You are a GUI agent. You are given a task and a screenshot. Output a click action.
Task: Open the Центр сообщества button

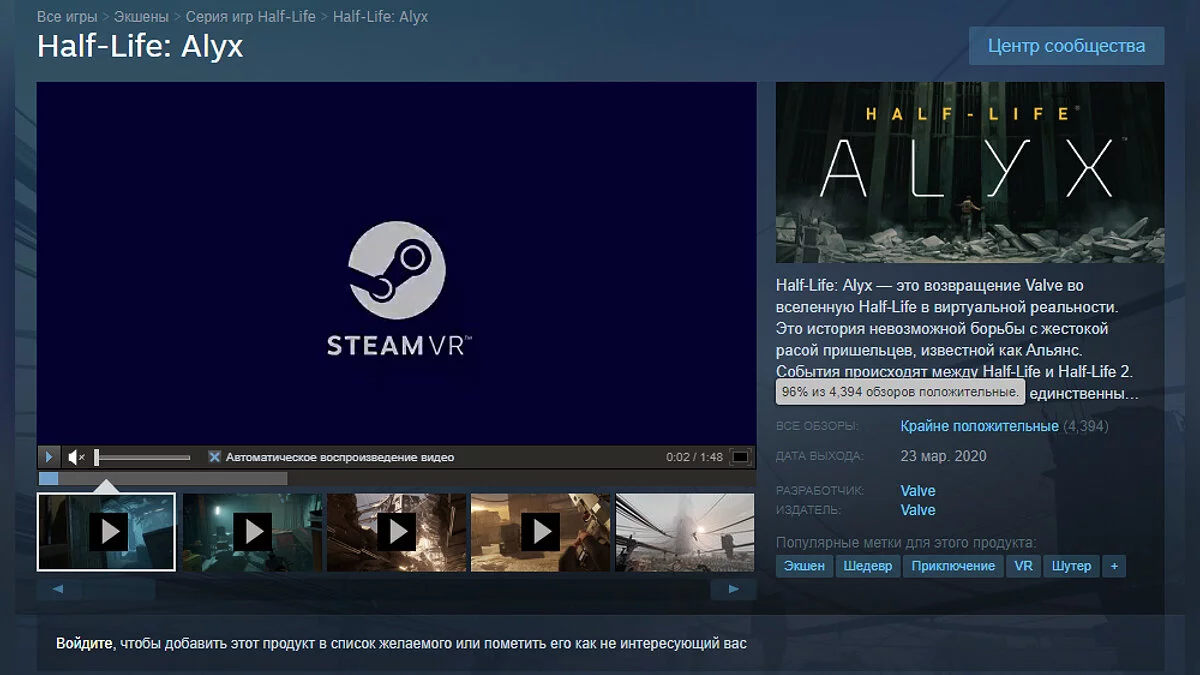tap(1066, 46)
